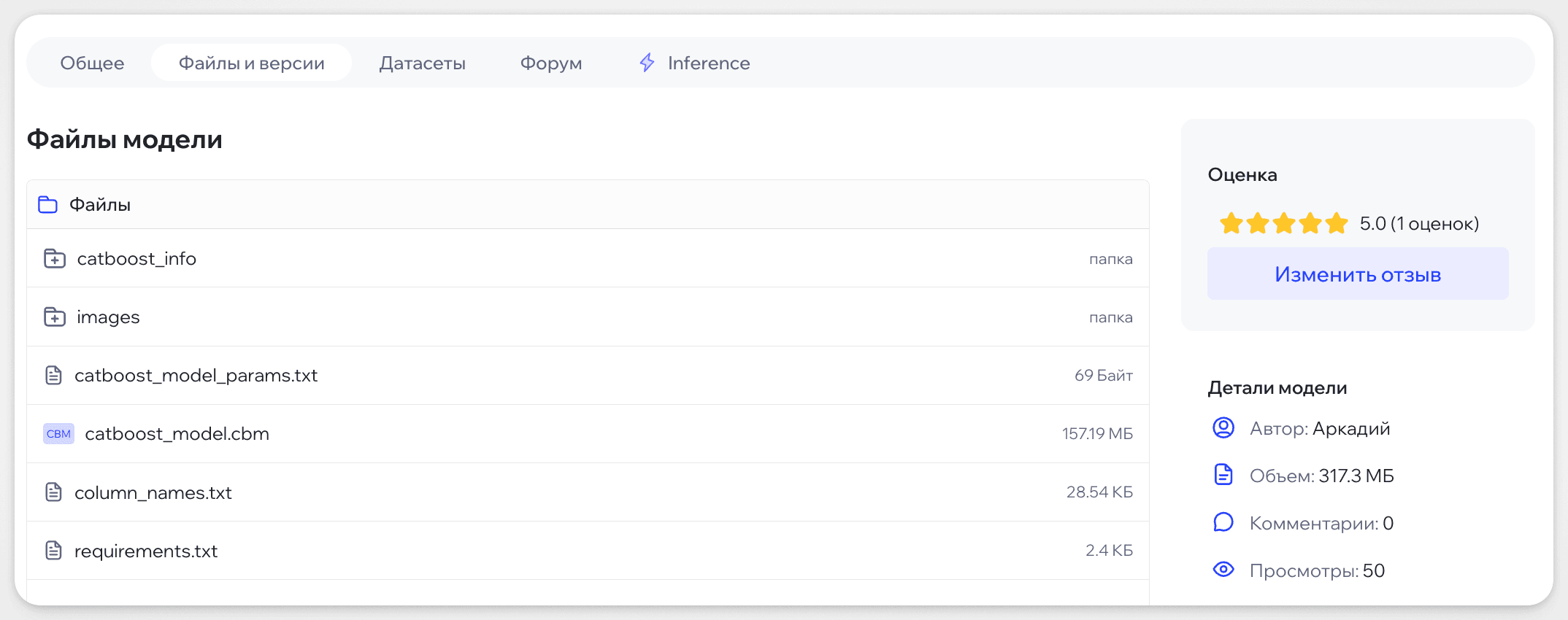
Task: Click the column_names.txt document icon
Action: click(x=53, y=492)
